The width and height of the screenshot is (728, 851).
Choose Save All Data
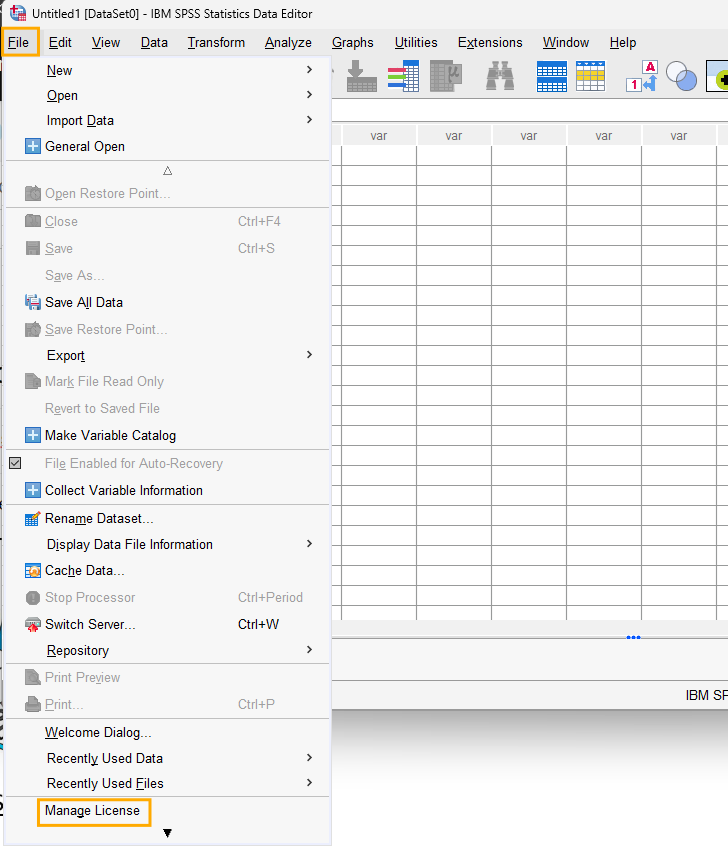(168, 302)
